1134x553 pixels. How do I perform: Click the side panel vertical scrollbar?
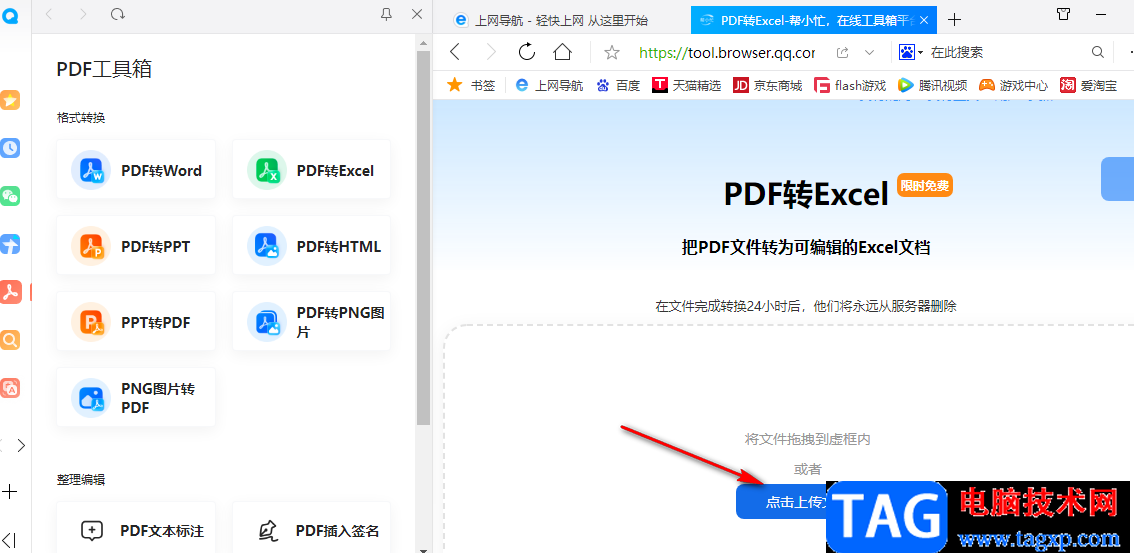424,239
